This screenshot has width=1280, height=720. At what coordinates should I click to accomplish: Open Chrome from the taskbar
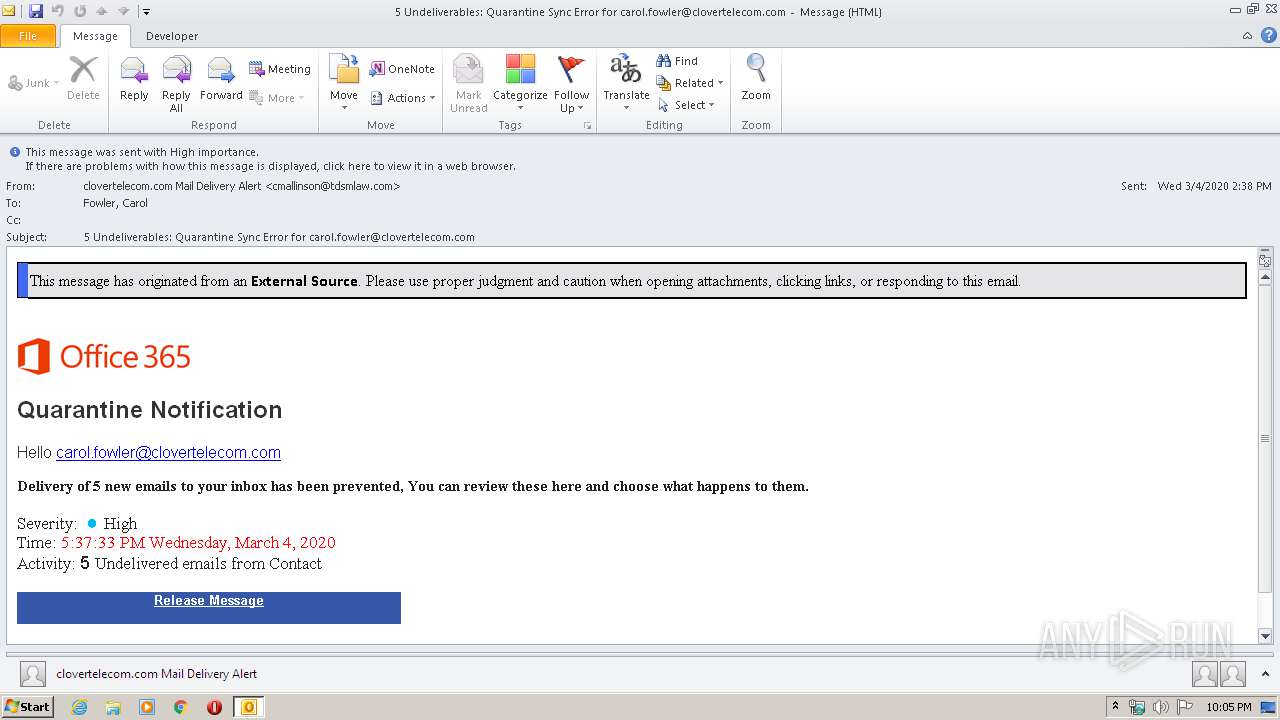[181, 707]
